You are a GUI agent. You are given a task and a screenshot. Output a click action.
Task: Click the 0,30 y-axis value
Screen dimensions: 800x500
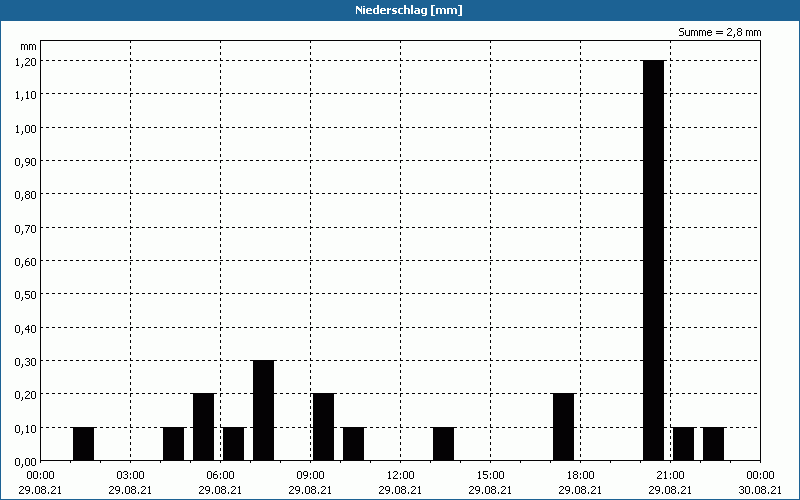pyautogui.click(x=26, y=361)
